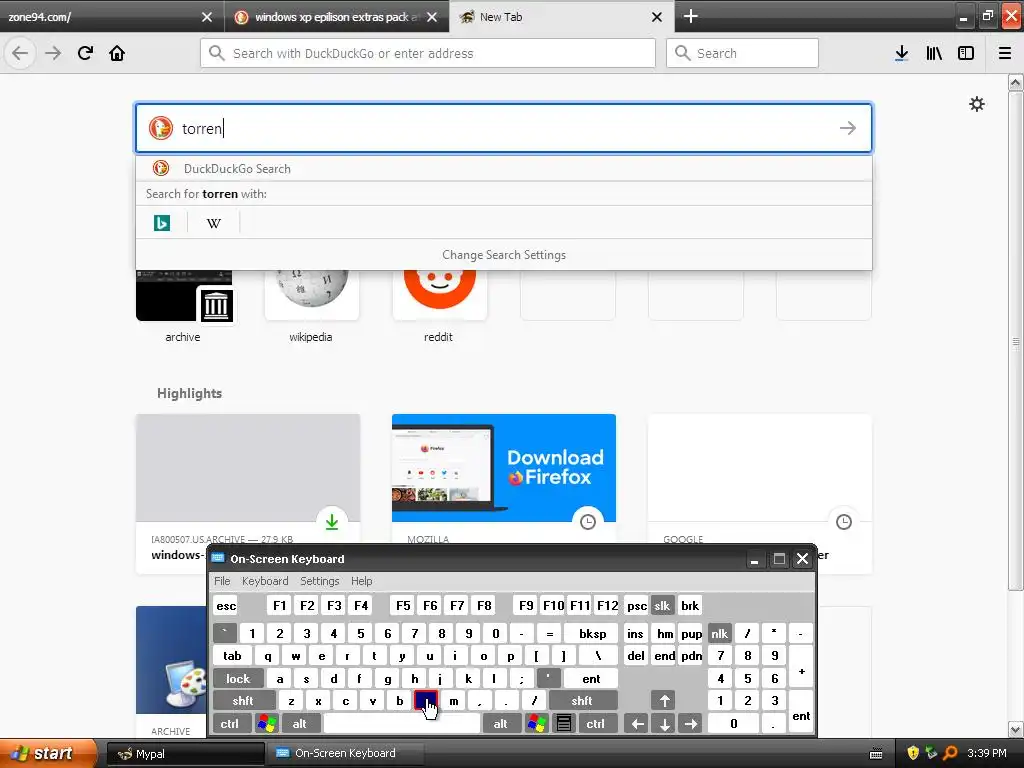Submit search with the arrow button
This screenshot has width=1024, height=768.
[x=848, y=128]
